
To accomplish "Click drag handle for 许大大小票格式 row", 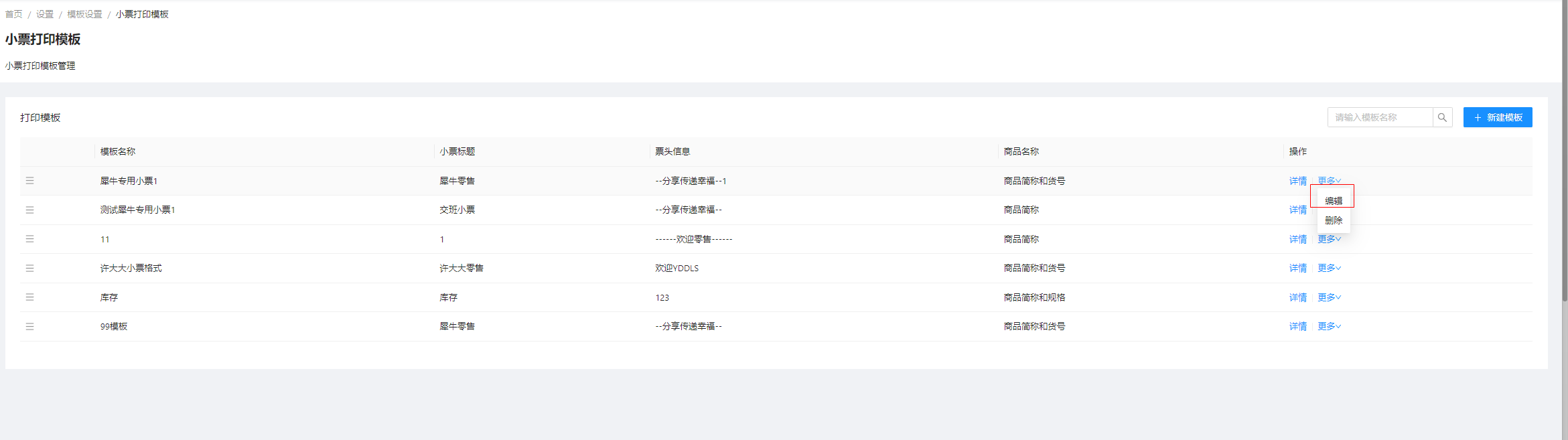I will pos(29,268).
